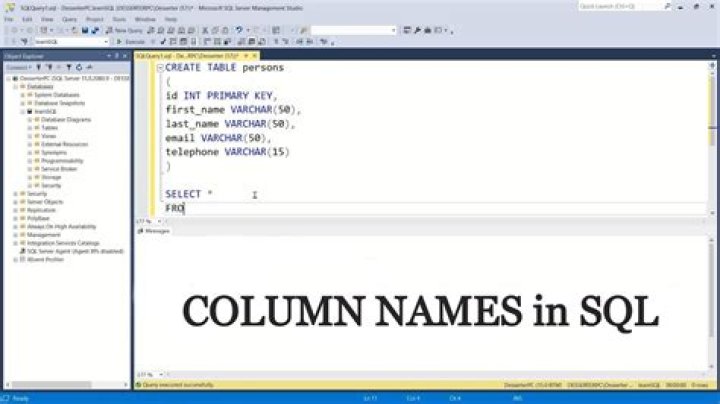
Task: Expand the Security node under the server
Action: click(x=15, y=193)
